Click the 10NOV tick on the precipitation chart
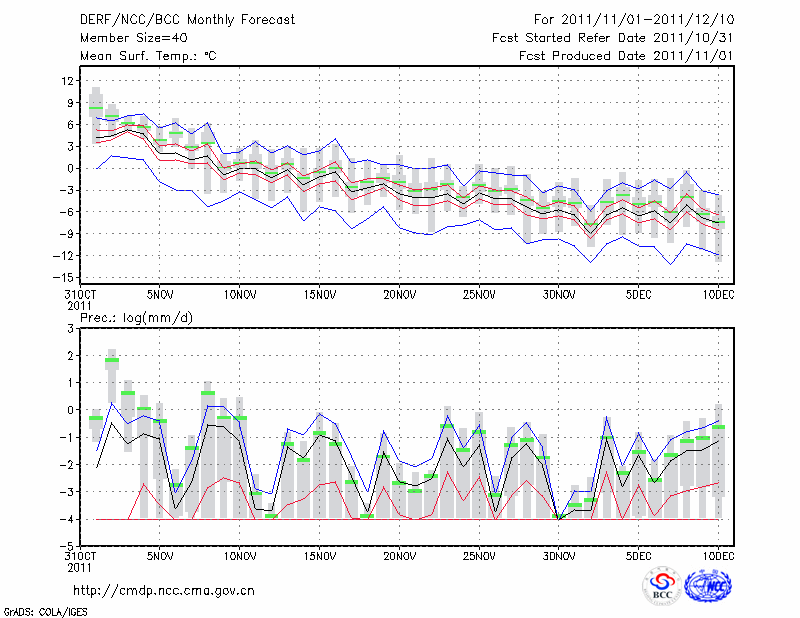Screen dimensions: 800x618 pyautogui.click(x=239, y=556)
